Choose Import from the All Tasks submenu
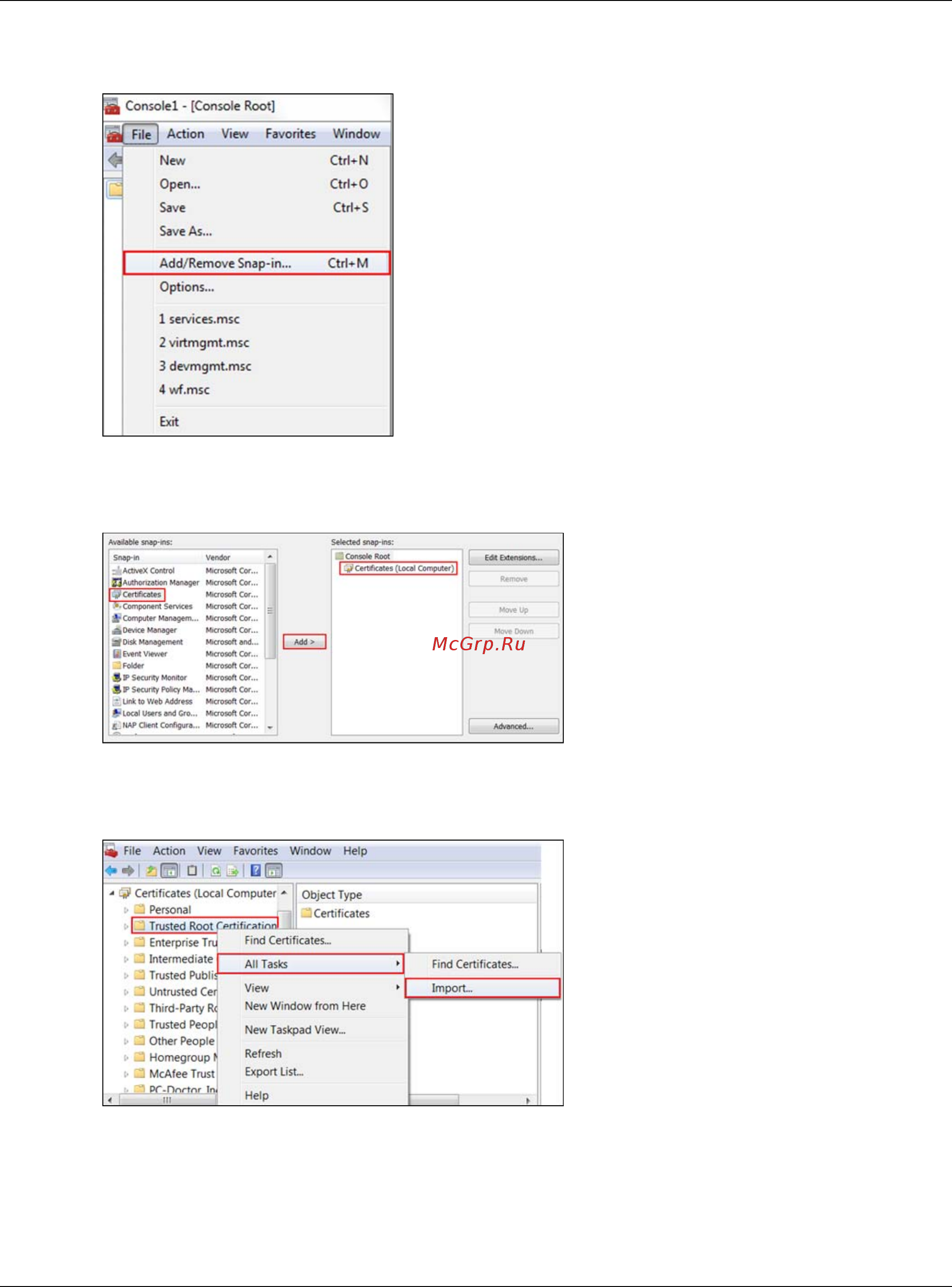 [482, 988]
